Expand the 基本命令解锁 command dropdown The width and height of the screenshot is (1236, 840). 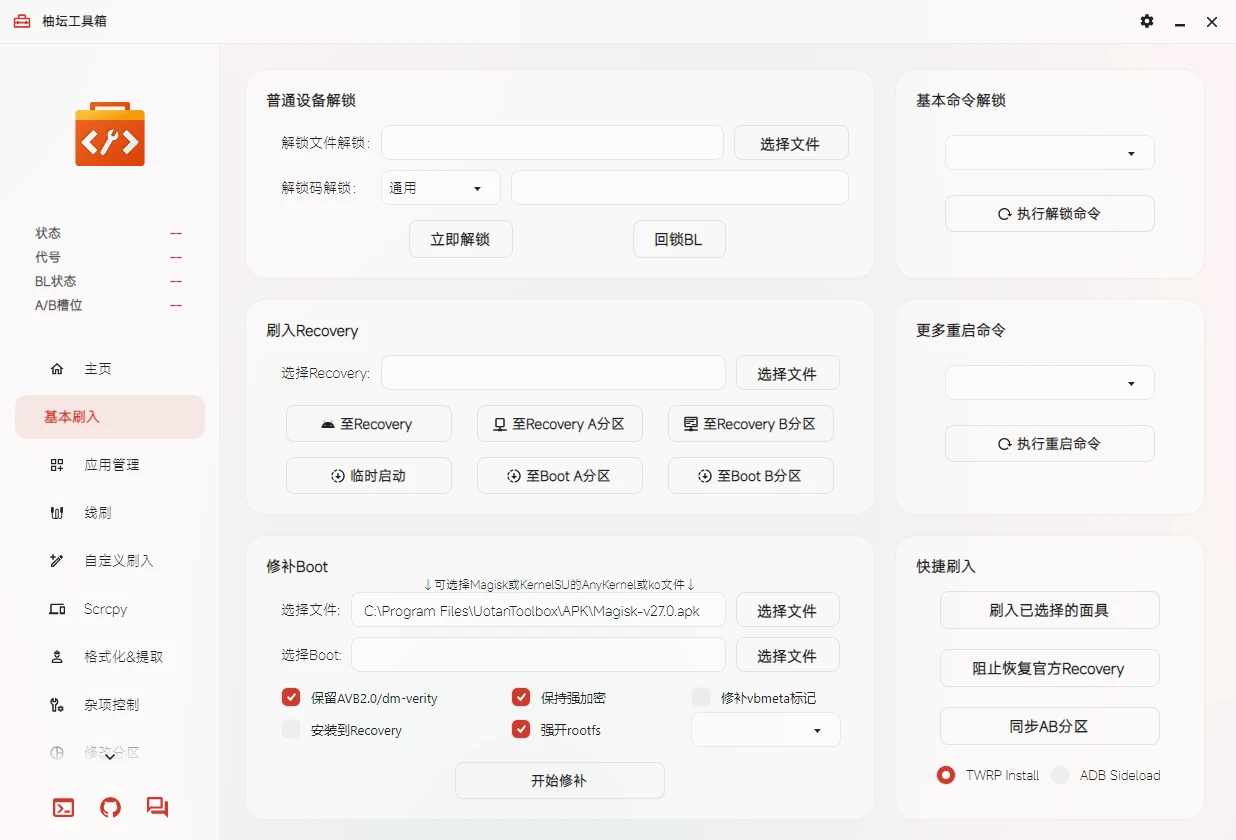(1049, 153)
